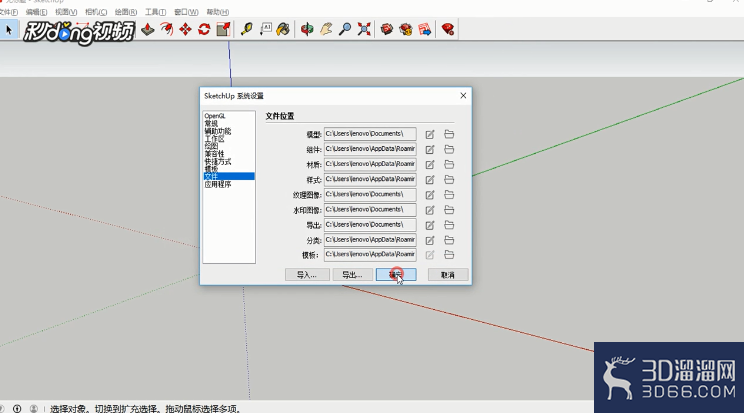This screenshot has height=413, width=744.
Task: Click the Zoom Extents tool
Action: (x=364, y=29)
